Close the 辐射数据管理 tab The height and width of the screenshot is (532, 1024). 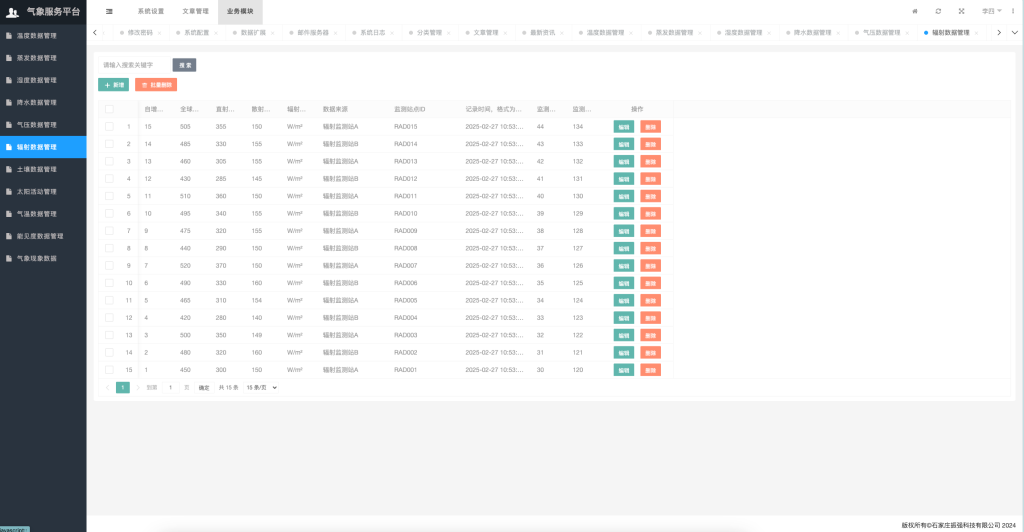coord(976,33)
